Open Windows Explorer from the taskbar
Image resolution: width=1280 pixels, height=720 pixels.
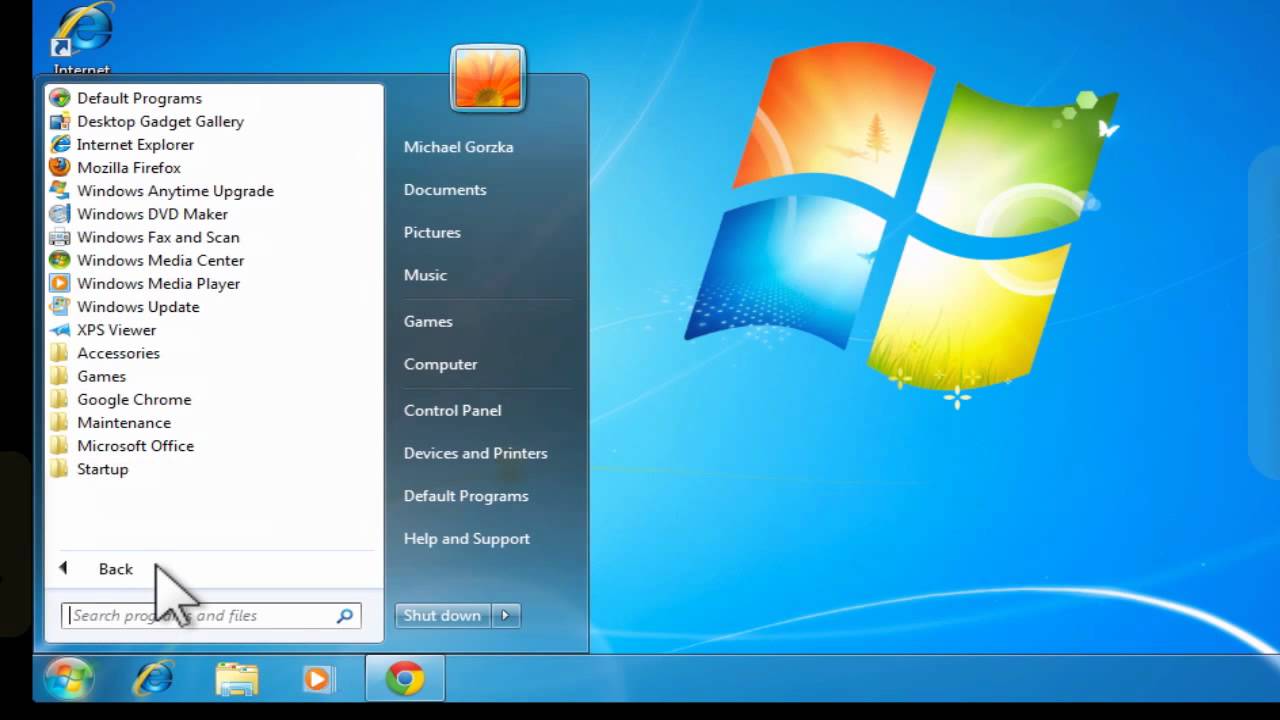(236, 678)
